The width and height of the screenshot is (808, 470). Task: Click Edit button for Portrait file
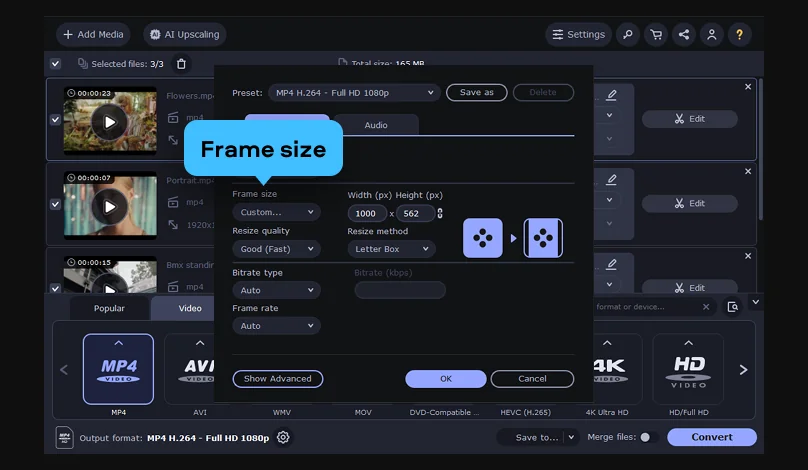689,204
